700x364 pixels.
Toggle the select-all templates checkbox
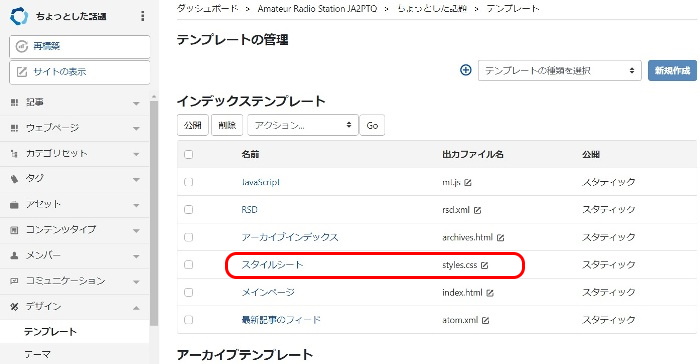pos(188,155)
